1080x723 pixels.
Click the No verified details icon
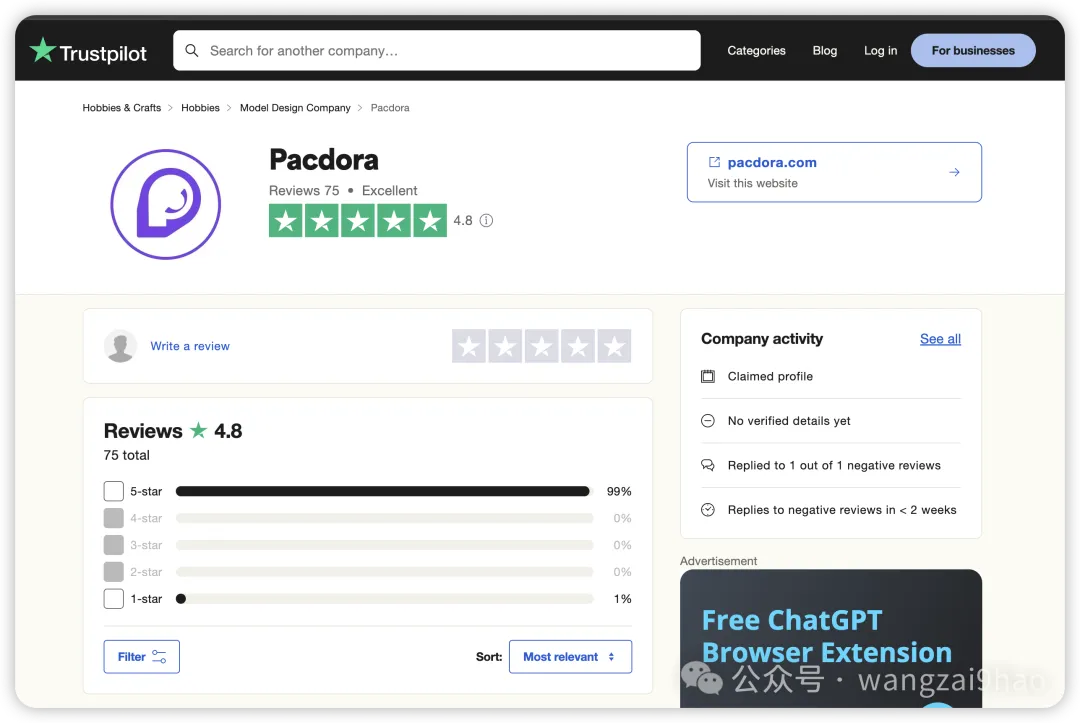click(707, 421)
